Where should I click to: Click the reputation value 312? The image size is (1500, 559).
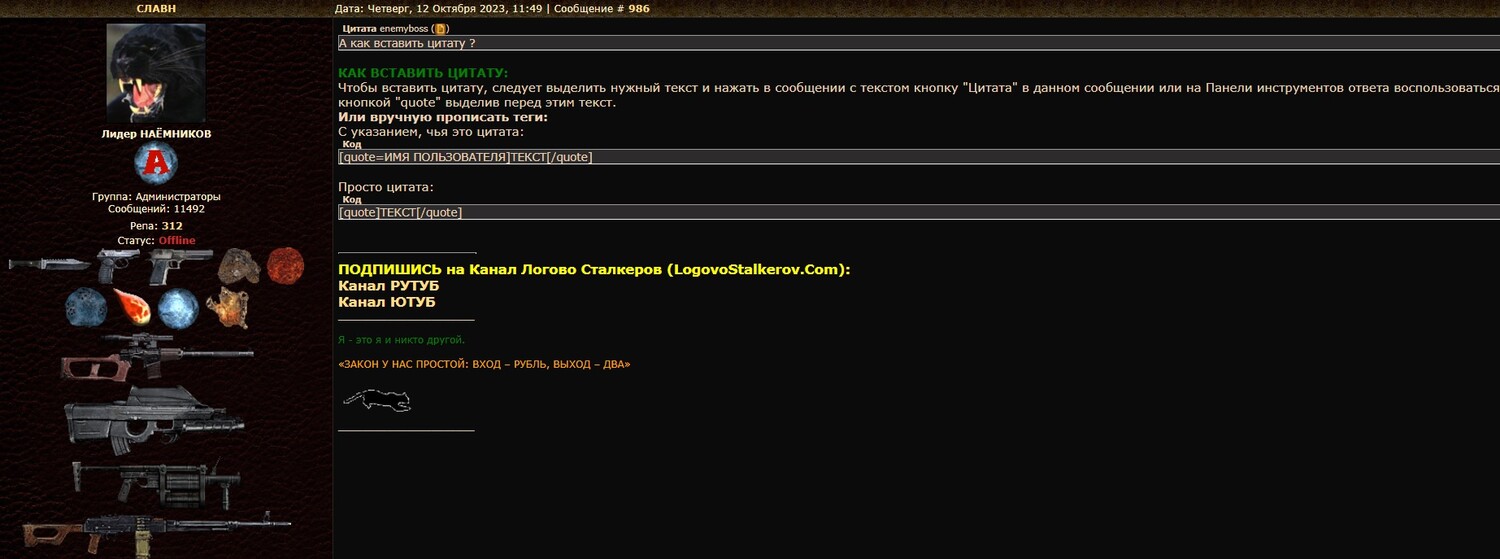pyautogui.click(x=172, y=226)
